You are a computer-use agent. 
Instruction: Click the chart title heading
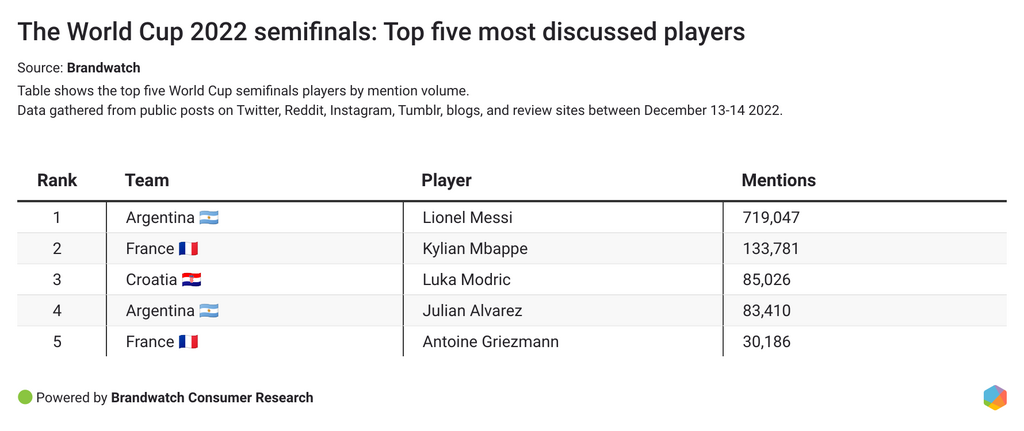381,32
